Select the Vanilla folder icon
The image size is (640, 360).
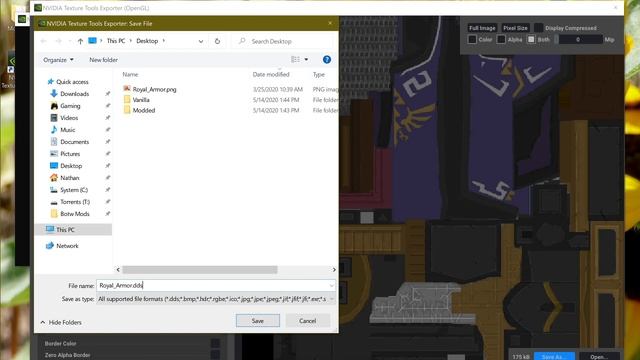coord(127,100)
